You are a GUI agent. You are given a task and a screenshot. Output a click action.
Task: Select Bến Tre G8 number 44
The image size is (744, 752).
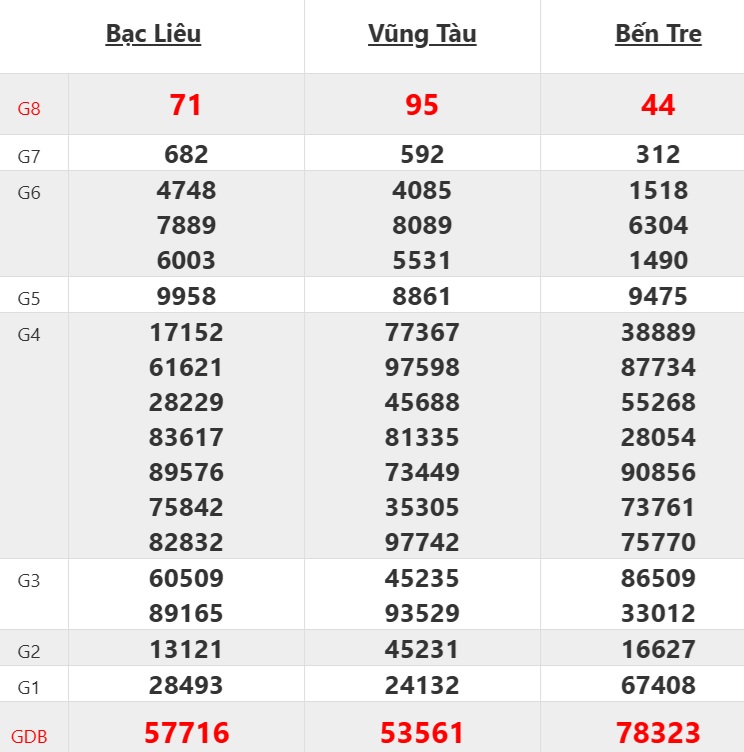pos(658,105)
